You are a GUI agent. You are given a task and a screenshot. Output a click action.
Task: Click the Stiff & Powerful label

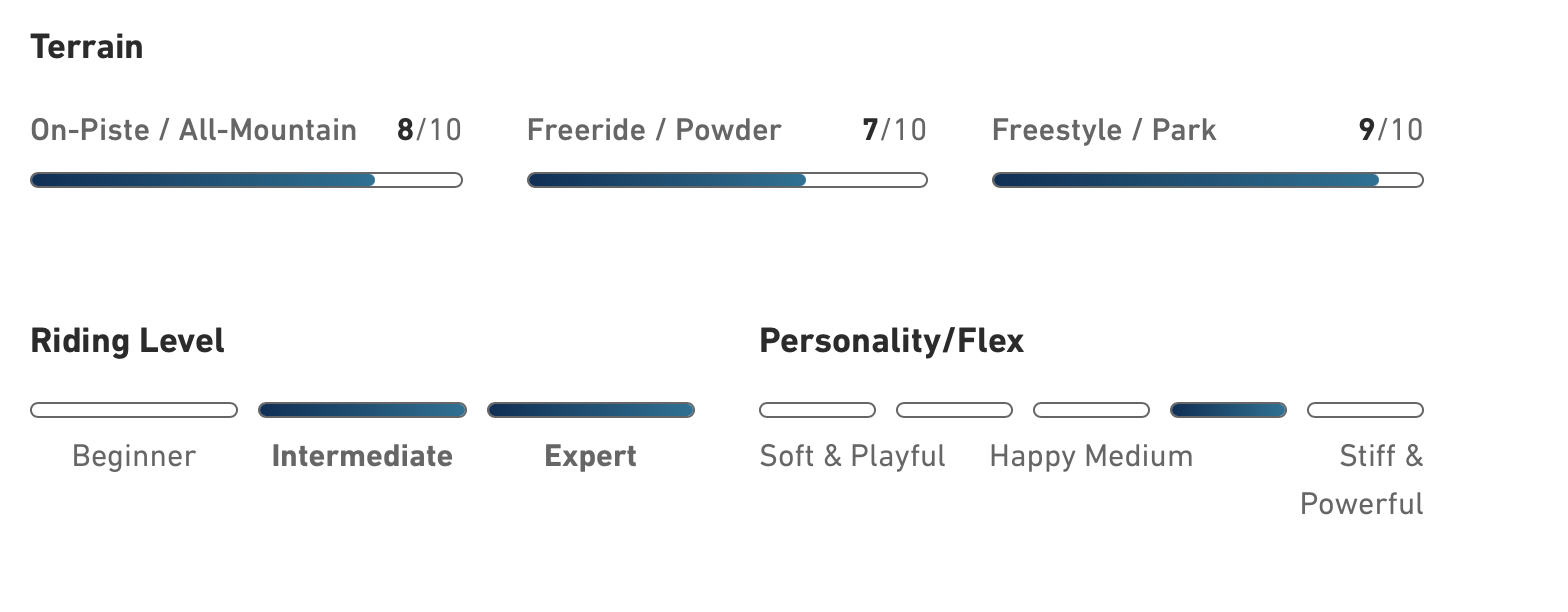pyautogui.click(x=1362, y=480)
